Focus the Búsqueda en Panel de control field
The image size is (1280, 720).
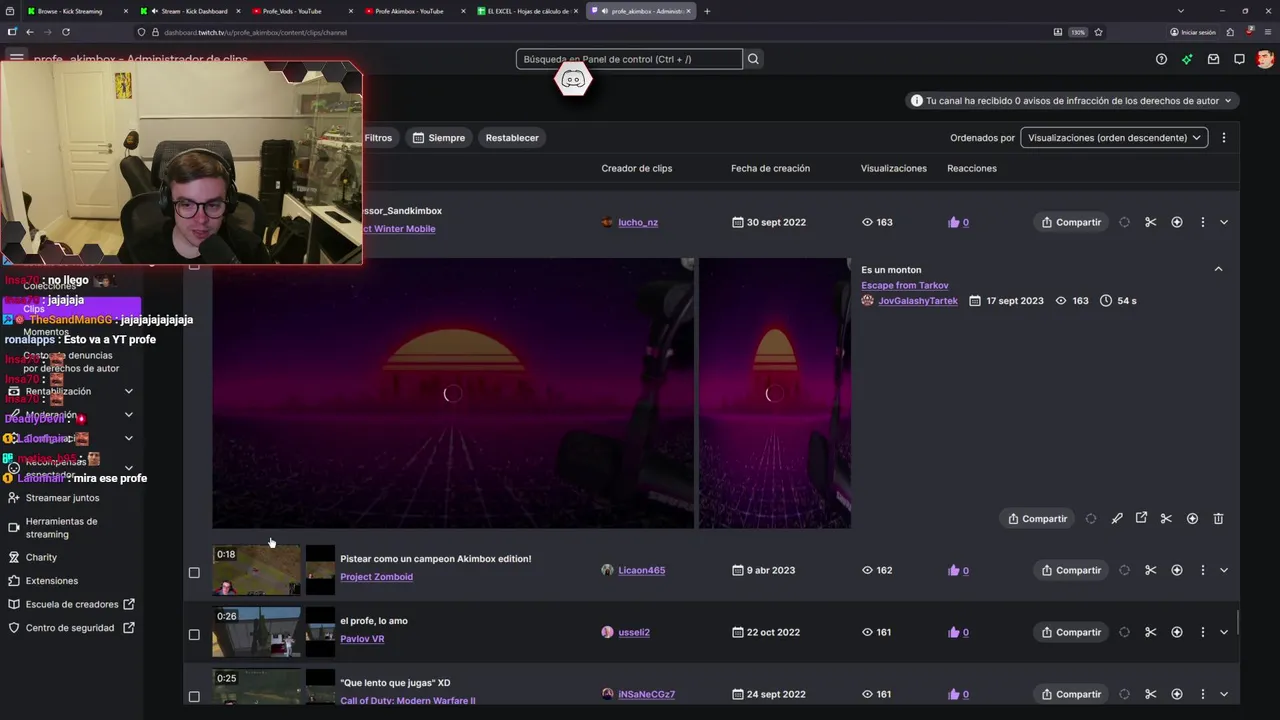(x=629, y=59)
